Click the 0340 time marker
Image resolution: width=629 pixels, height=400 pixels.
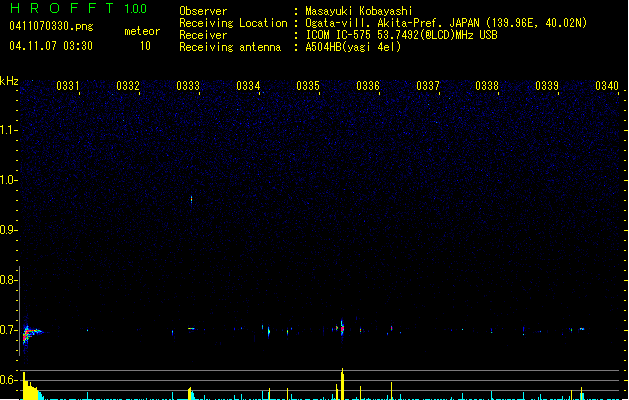point(607,86)
